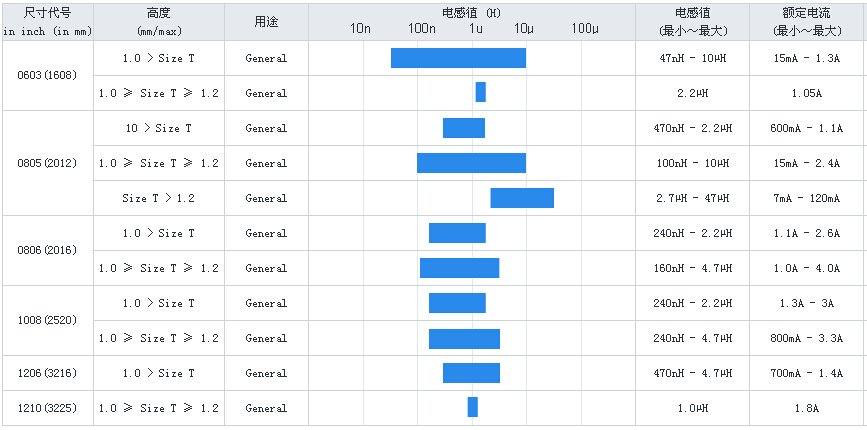Select the 1008 (2520) size code
The image size is (867, 430).
47,320
